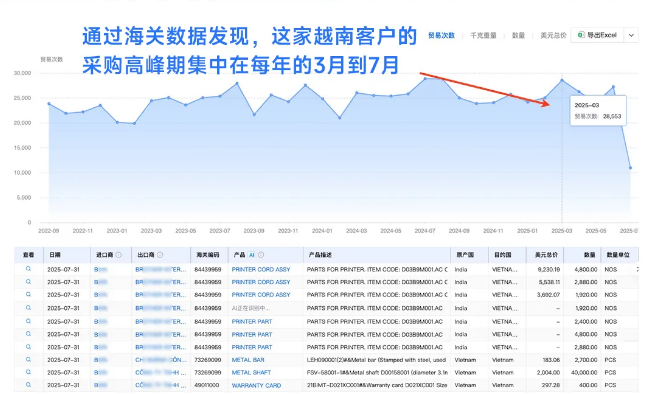Open the WARRANTY CARD product link
The image size is (647, 394).
tap(256, 385)
